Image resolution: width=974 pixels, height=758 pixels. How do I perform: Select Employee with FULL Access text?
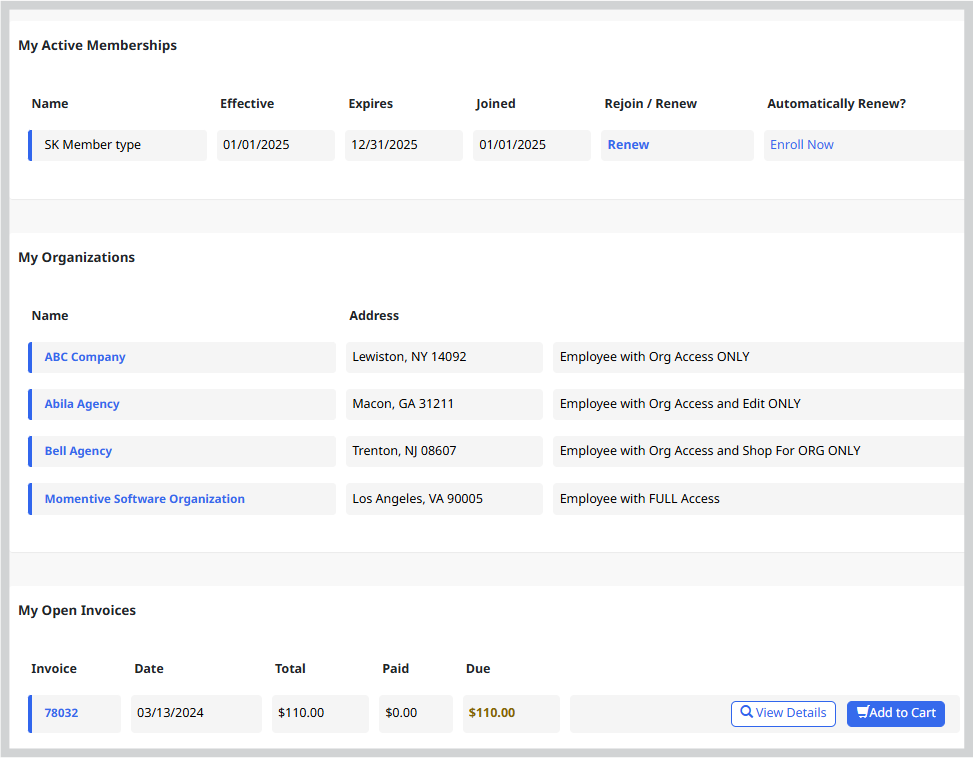[640, 499]
